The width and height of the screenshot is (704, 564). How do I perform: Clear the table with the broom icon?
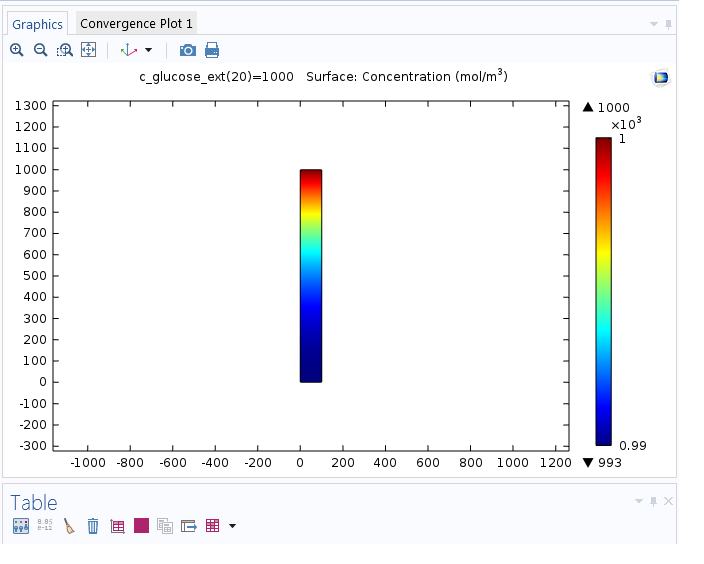pyautogui.click(x=69, y=526)
